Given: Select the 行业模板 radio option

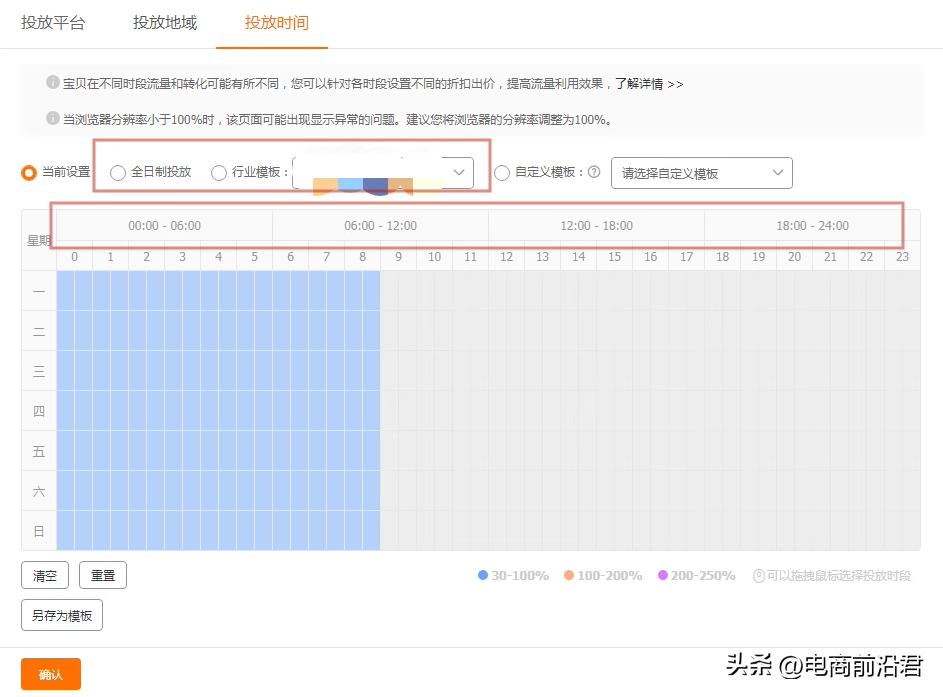Looking at the screenshot, I should (218, 172).
